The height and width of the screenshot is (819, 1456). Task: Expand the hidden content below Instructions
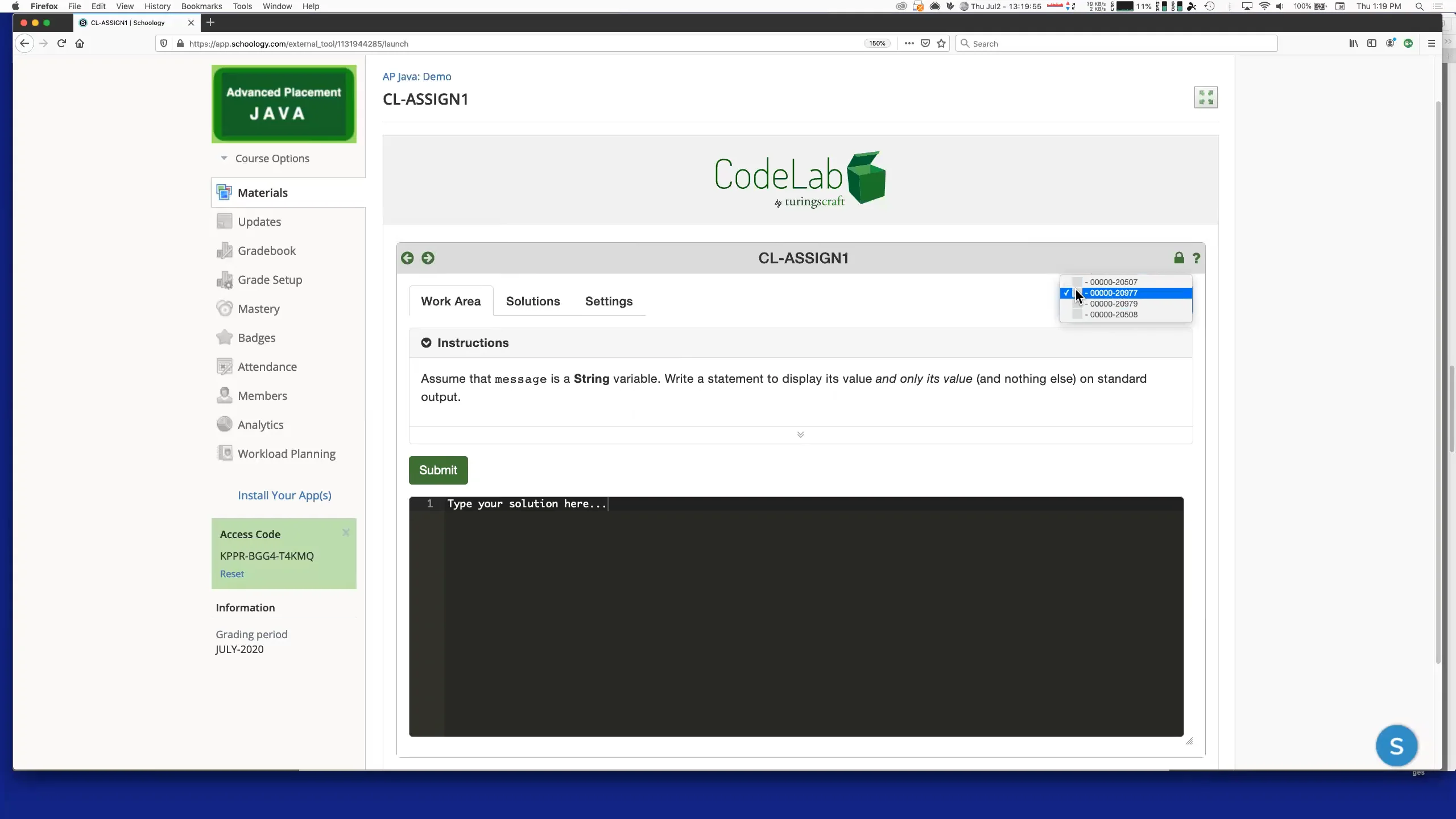[x=801, y=434]
